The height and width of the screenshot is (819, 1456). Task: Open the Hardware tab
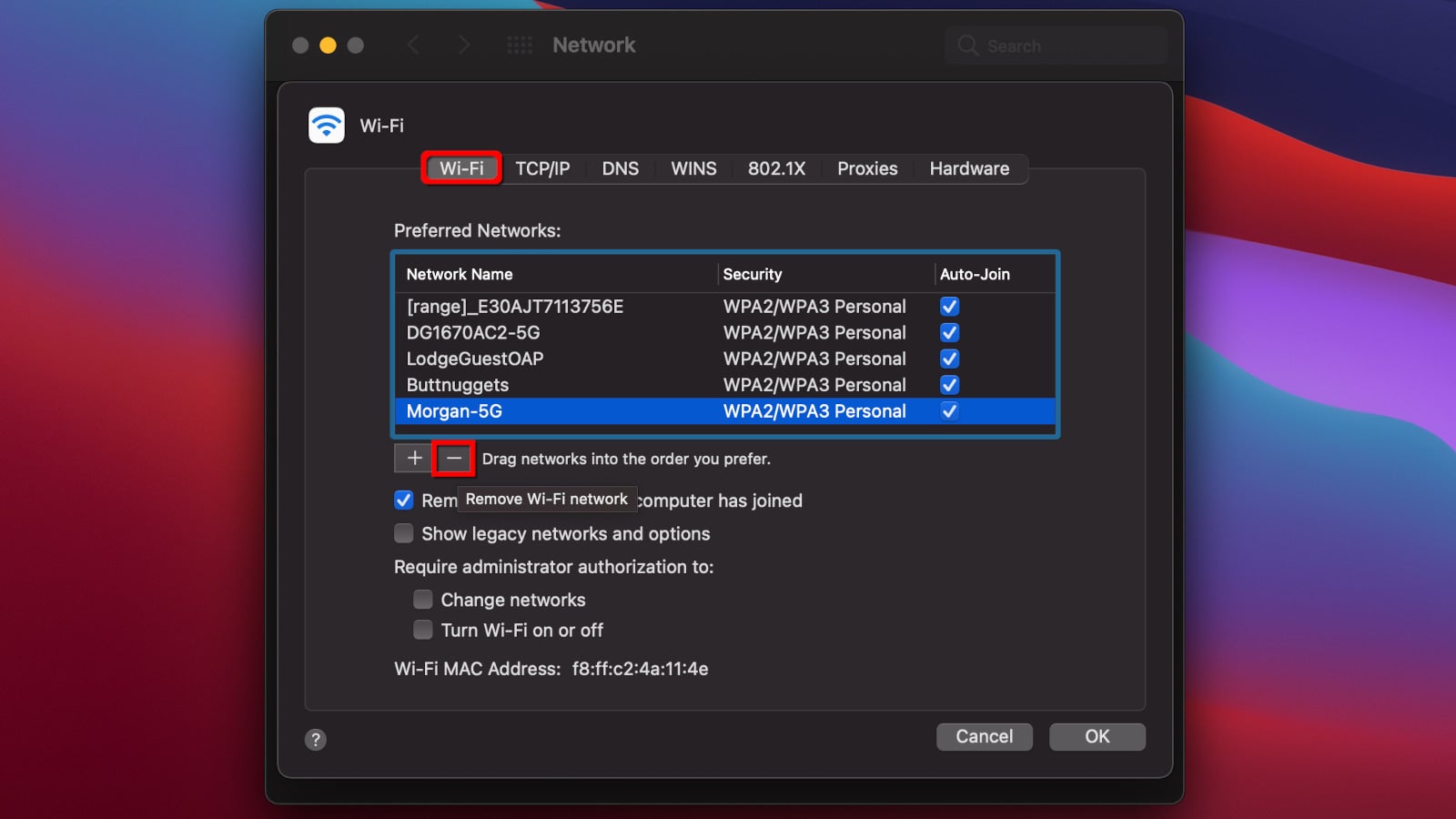pyautogui.click(x=969, y=168)
